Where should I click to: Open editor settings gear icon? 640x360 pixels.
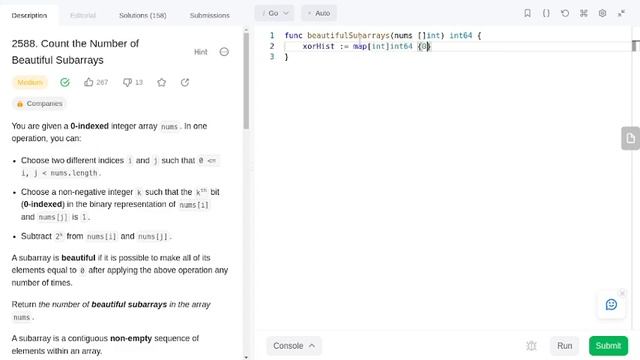pos(602,13)
